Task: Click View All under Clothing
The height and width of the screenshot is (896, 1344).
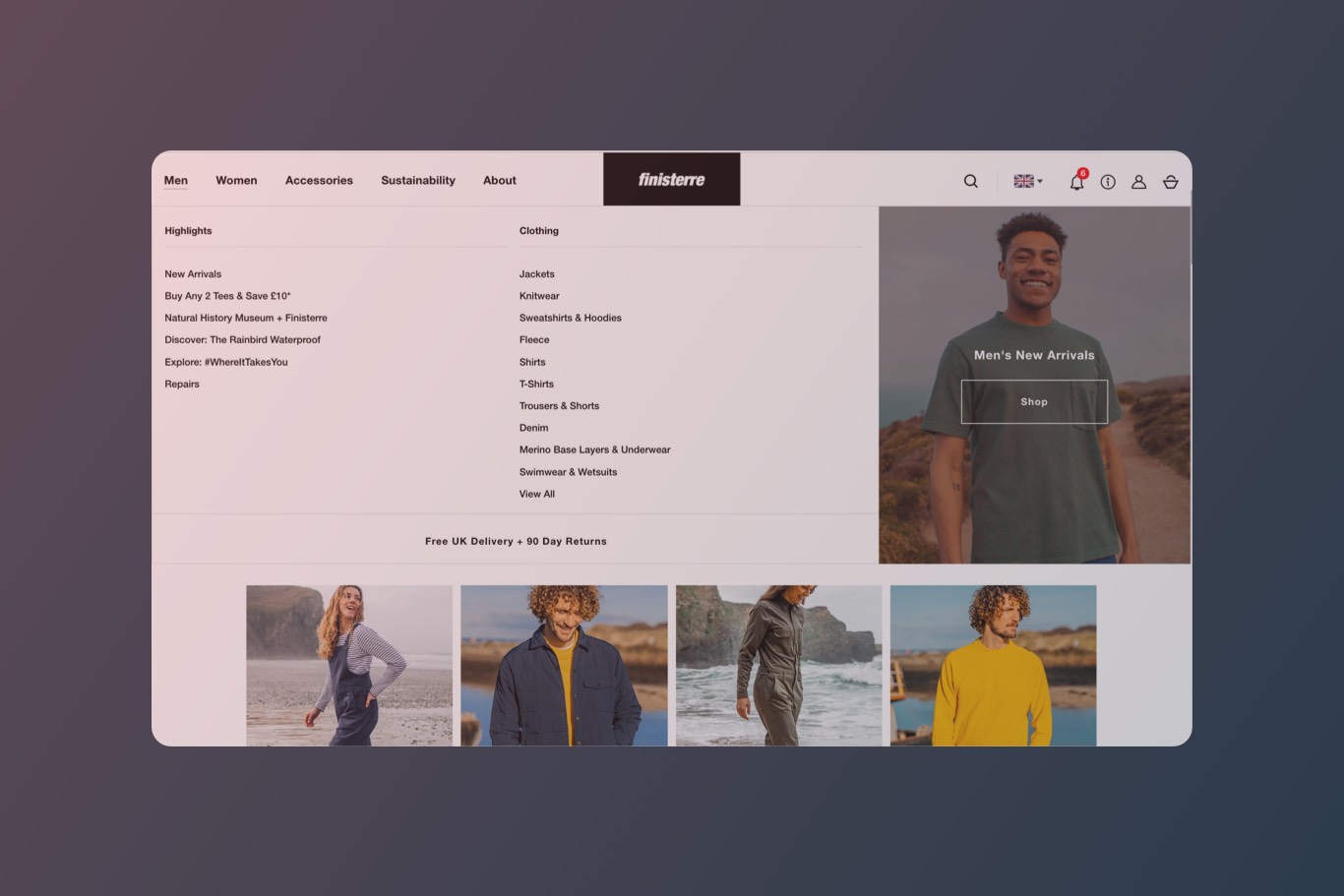Action: click(535, 493)
